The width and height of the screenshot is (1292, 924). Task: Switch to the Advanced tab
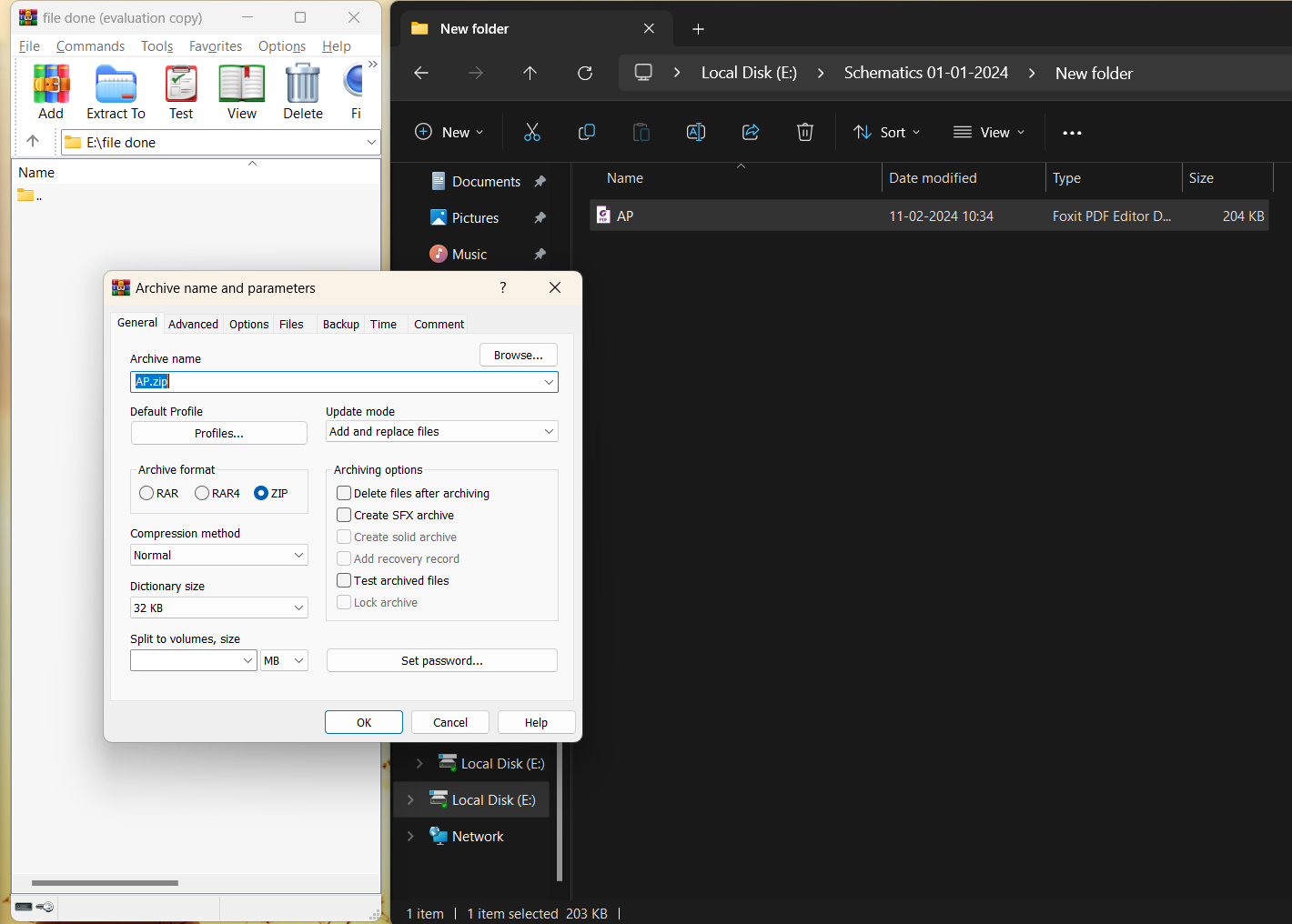pos(193,325)
